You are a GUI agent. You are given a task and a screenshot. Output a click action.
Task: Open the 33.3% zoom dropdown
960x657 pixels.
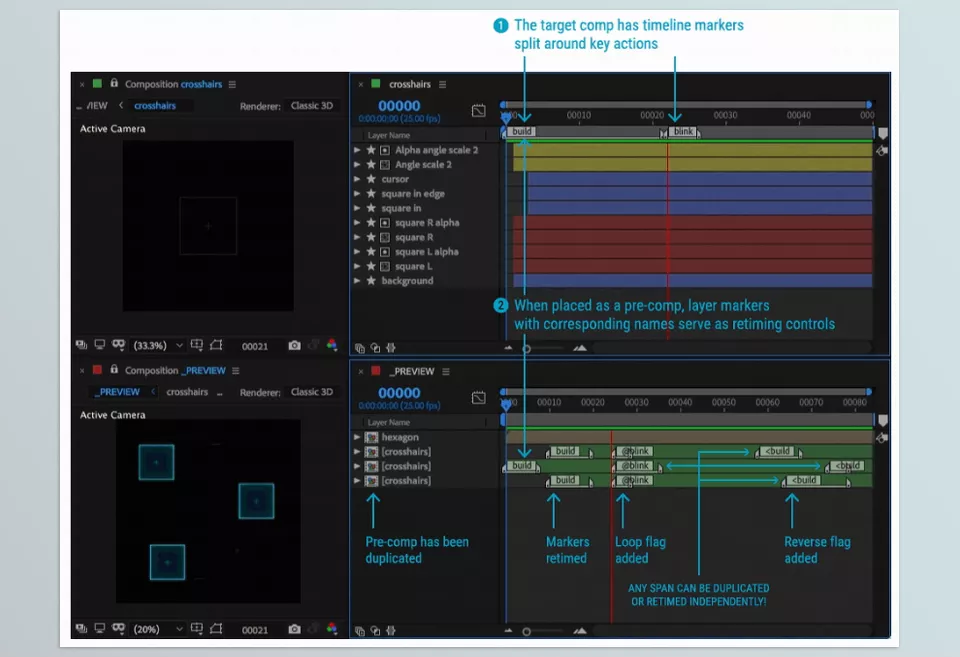coord(158,345)
